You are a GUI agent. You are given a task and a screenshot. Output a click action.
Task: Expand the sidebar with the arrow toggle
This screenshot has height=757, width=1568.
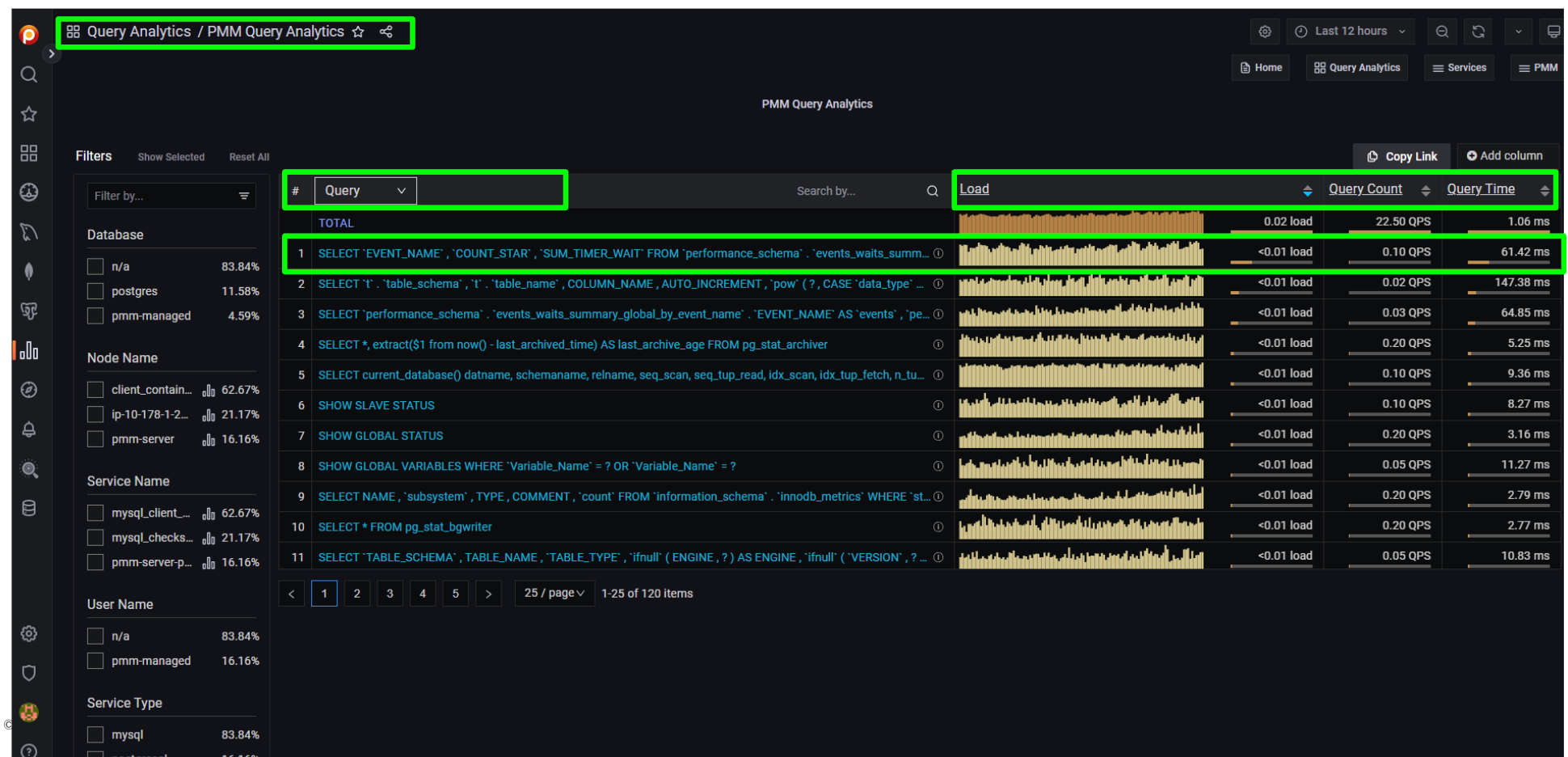[x=52, y=54]
